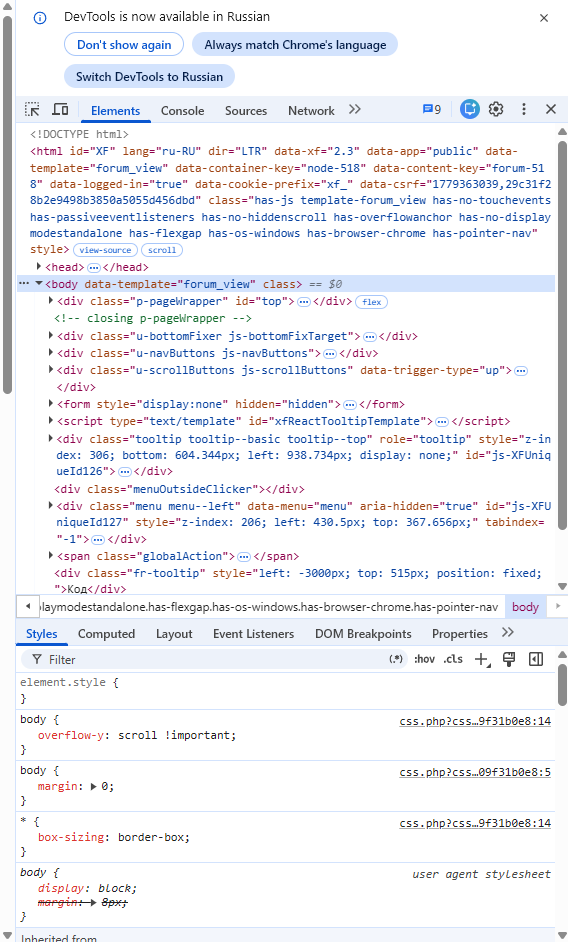
Task: Expand the hidden form element
Action: click(51, 404)
